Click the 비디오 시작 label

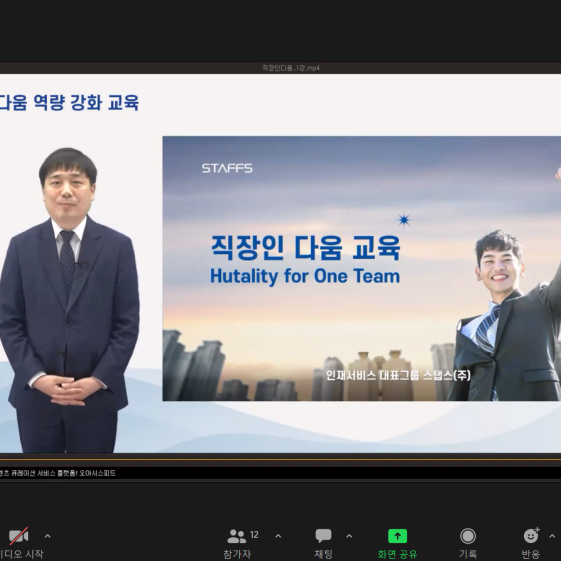tap(21, 554)
